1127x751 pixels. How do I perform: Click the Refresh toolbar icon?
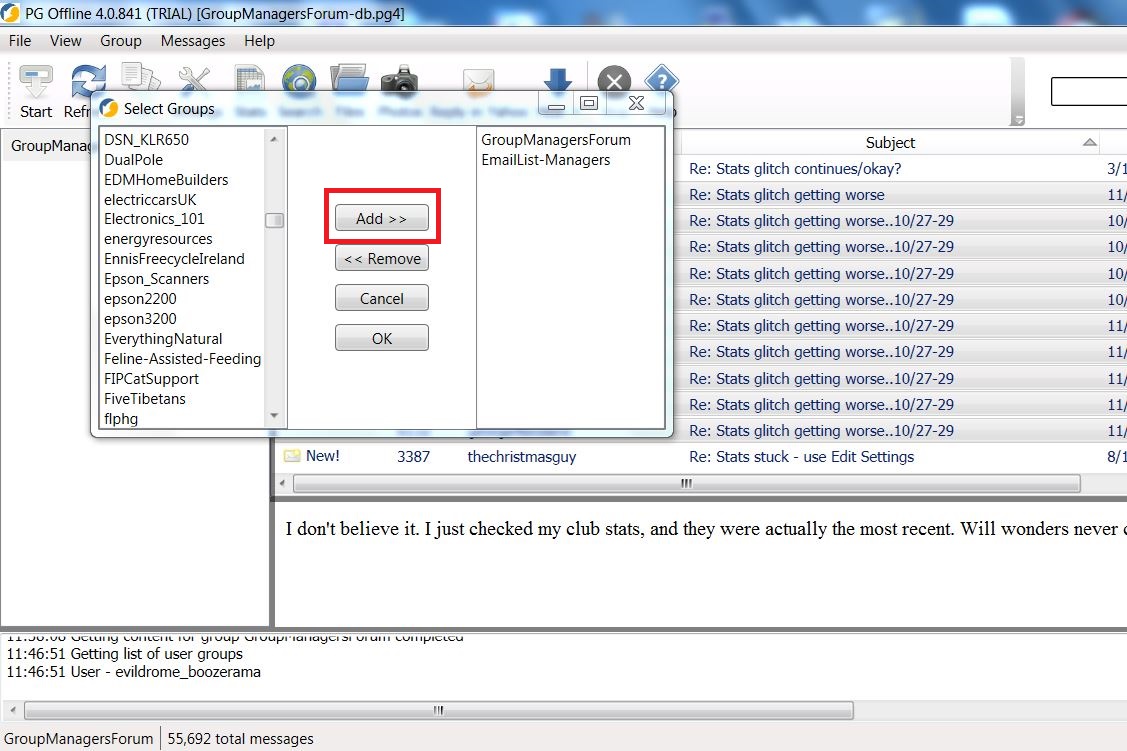(x=88, y=81)
